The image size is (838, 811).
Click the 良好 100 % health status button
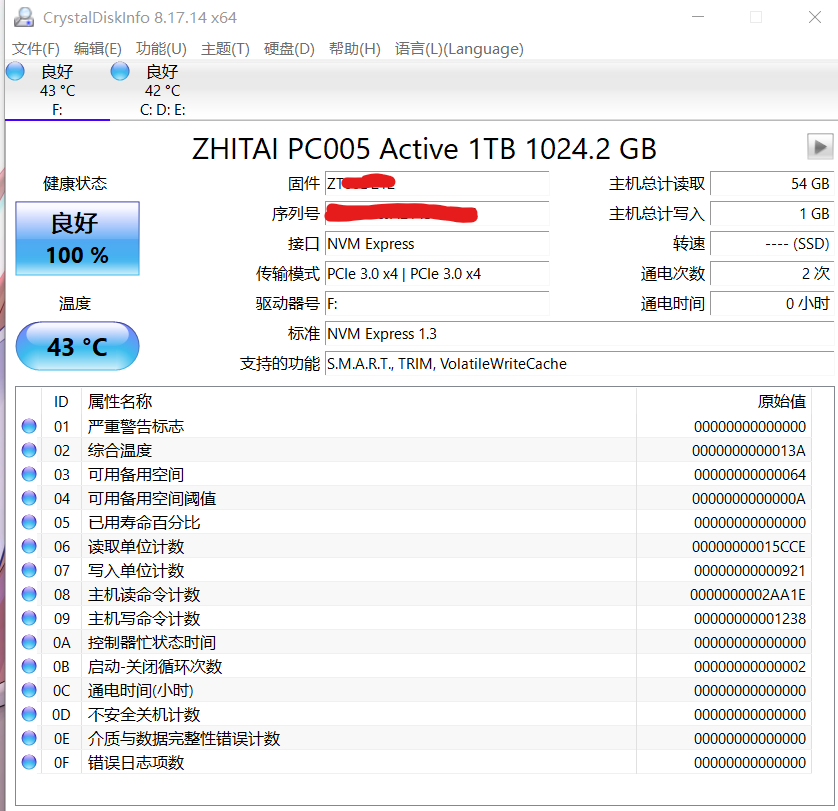tap(77, 238)
